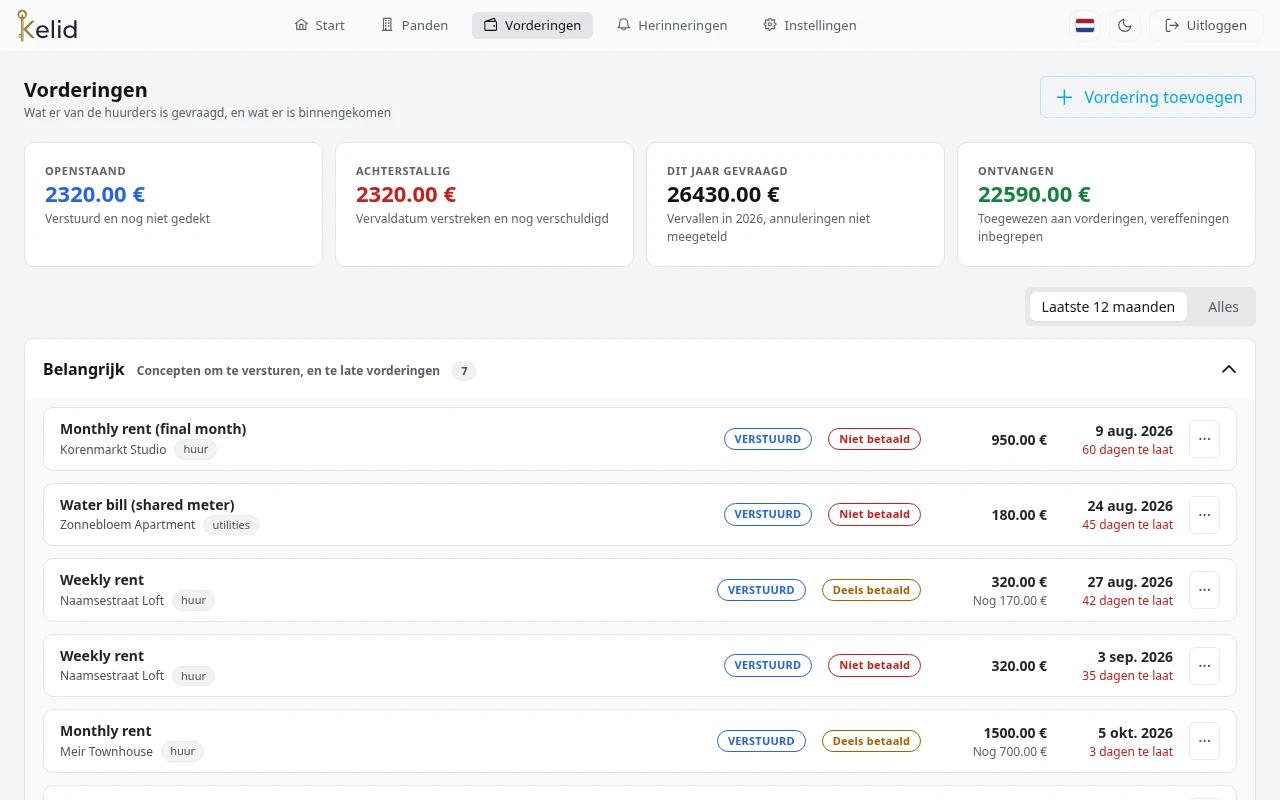Click the Meir Townhouse property name
This screenshot has height=800, width=1280.
[x=106, y=752]
